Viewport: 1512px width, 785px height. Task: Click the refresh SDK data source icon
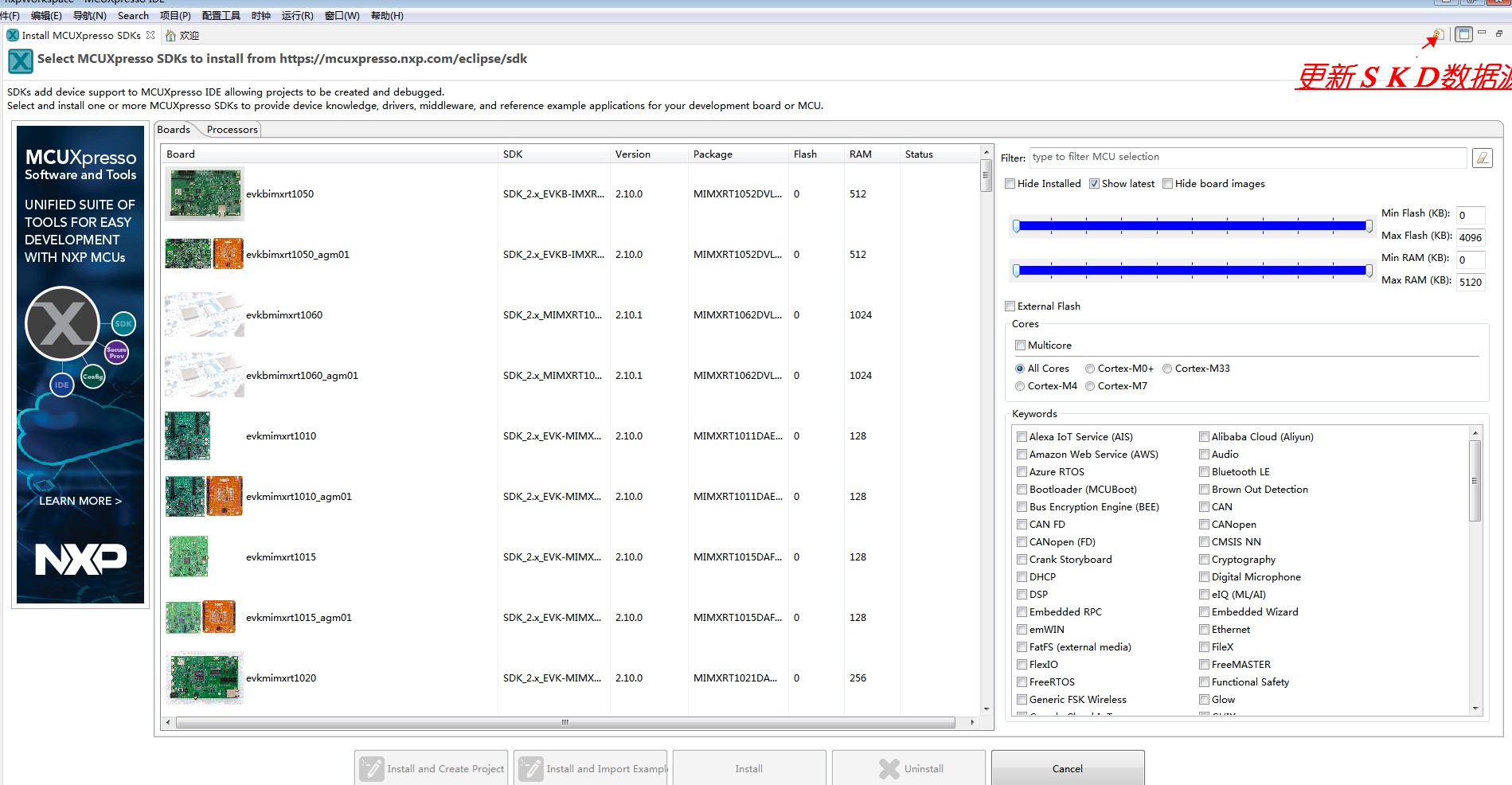pyautogui.click(x=1438, y=34)
